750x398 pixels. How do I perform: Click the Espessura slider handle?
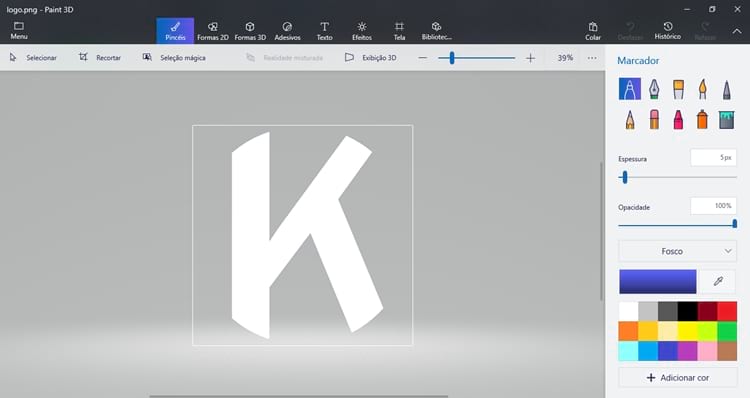tap(625, 177)
